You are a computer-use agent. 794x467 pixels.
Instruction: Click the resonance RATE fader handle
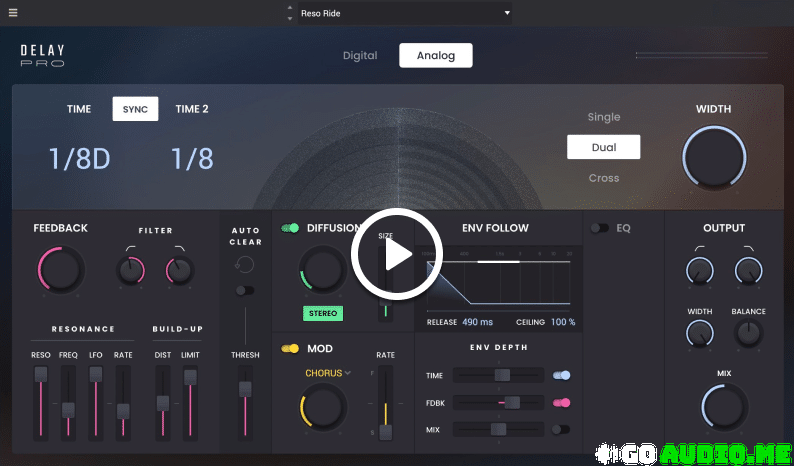pos(123,411)
